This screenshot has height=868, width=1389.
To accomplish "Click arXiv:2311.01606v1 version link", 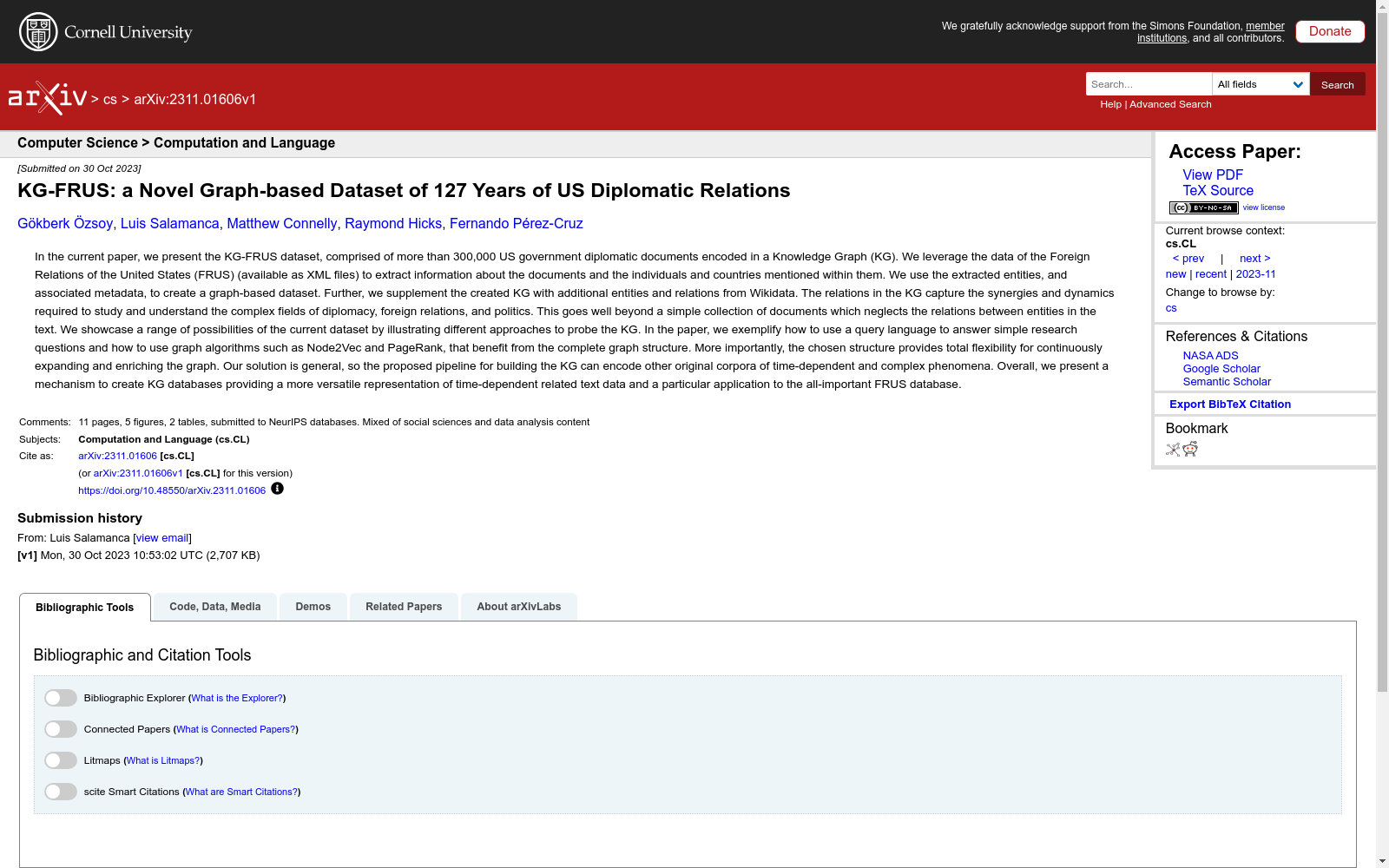I will coord(138,473).
